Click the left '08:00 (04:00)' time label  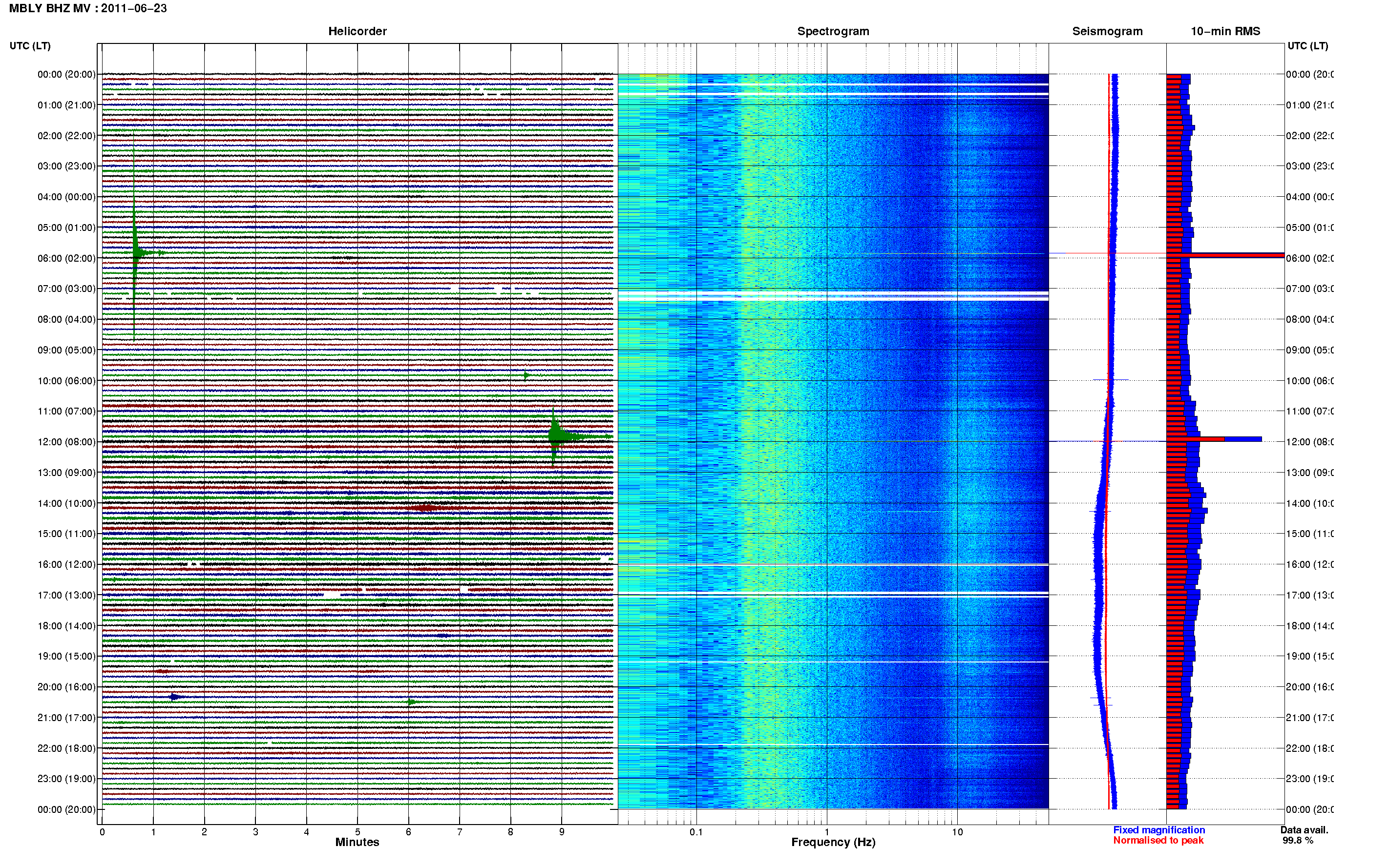(x=66, y=319)
